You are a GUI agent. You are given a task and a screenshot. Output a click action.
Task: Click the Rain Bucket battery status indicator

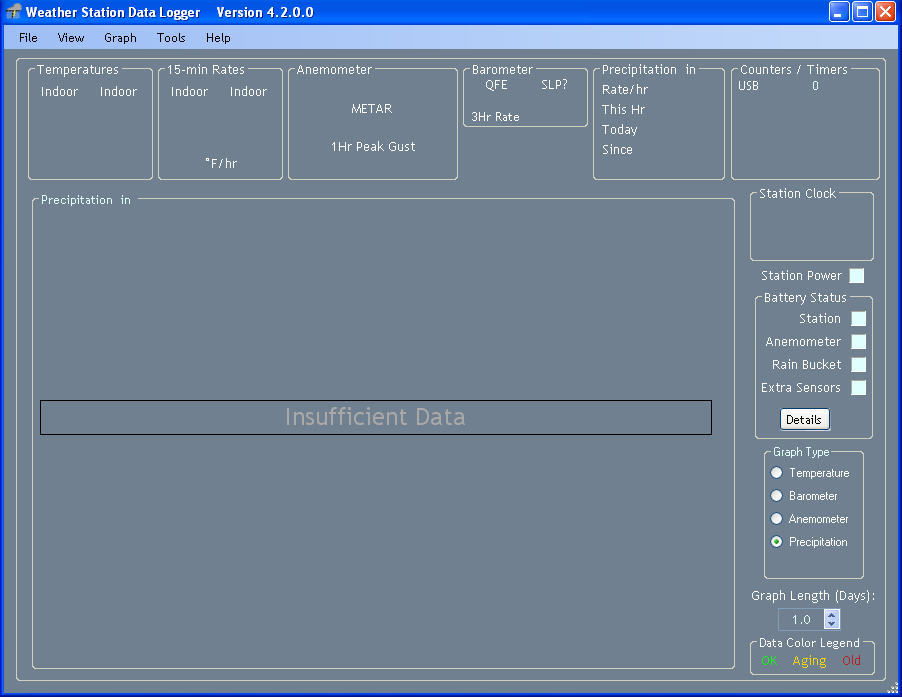tap(858, 364)
